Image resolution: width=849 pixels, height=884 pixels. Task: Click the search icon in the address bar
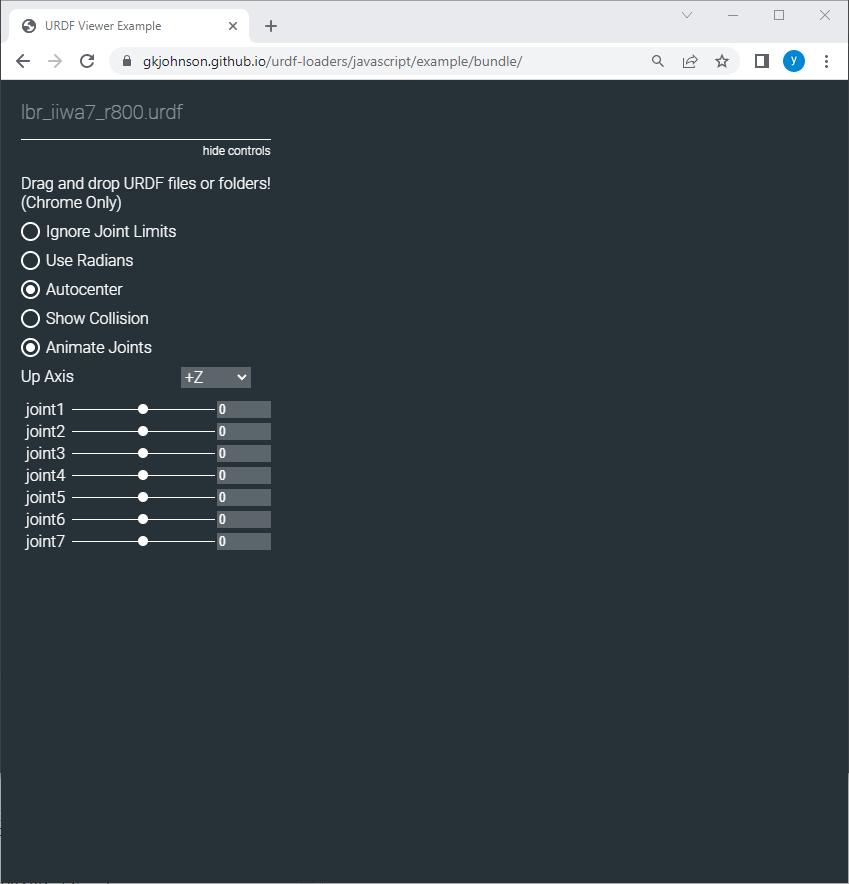tap(657, 60)
